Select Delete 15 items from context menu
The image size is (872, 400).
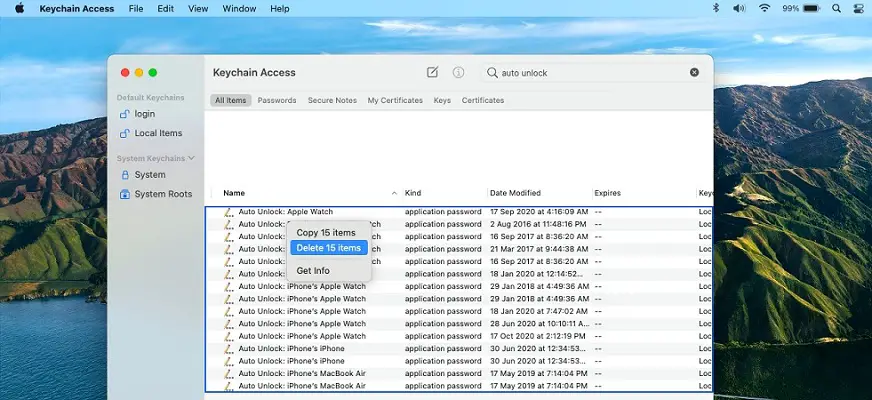tap(329, 248)
